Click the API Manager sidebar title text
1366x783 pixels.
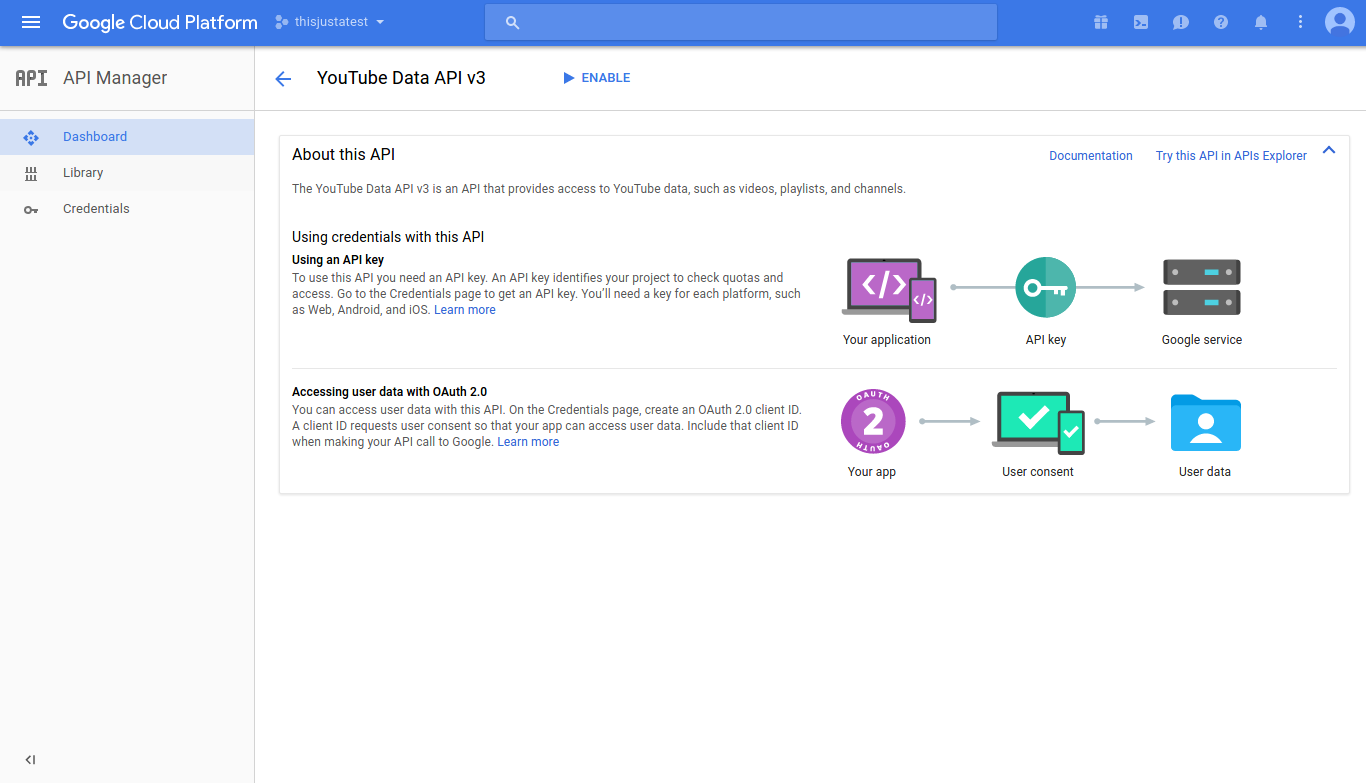point(115,78)
